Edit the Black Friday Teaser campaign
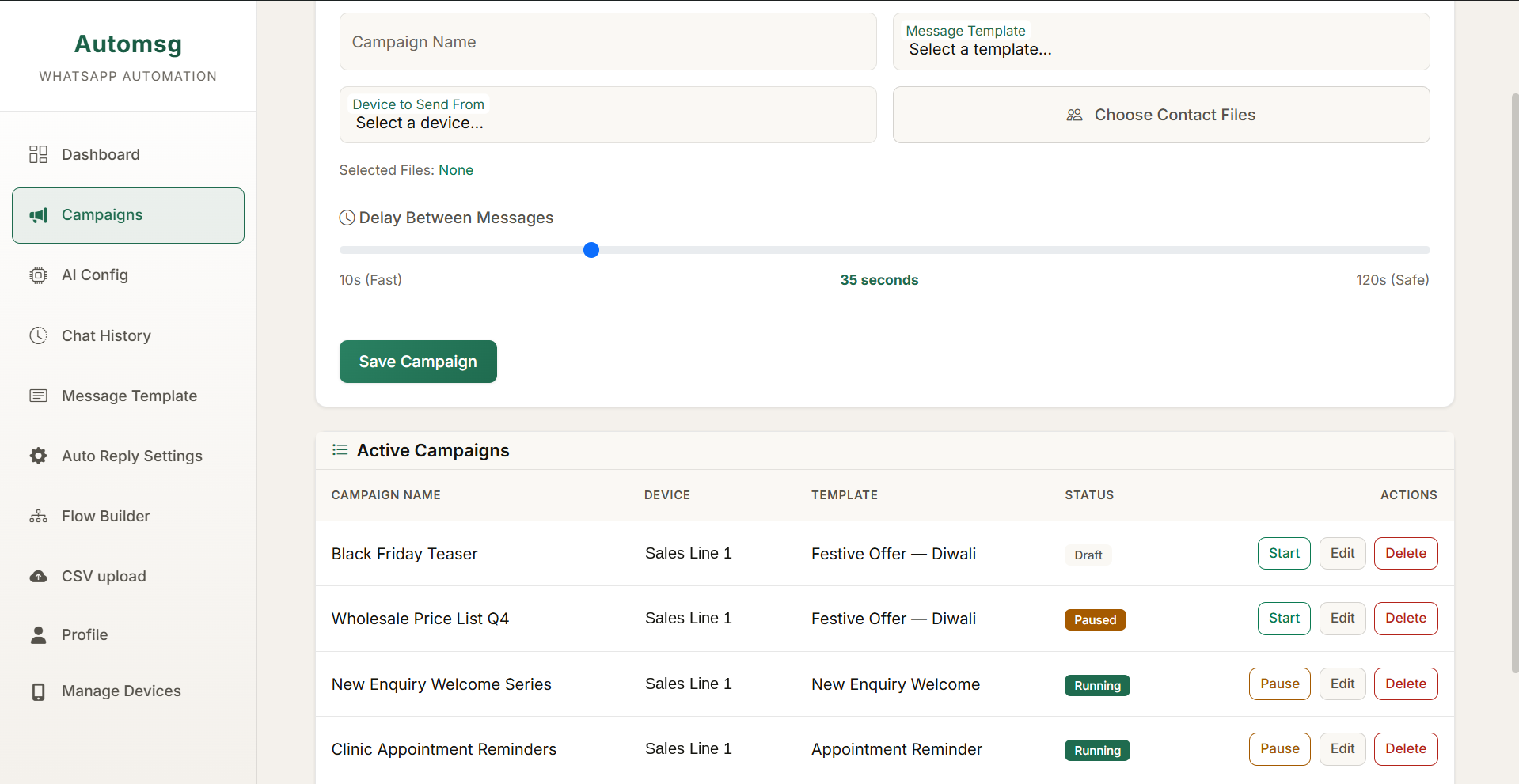 point(1342,554)
